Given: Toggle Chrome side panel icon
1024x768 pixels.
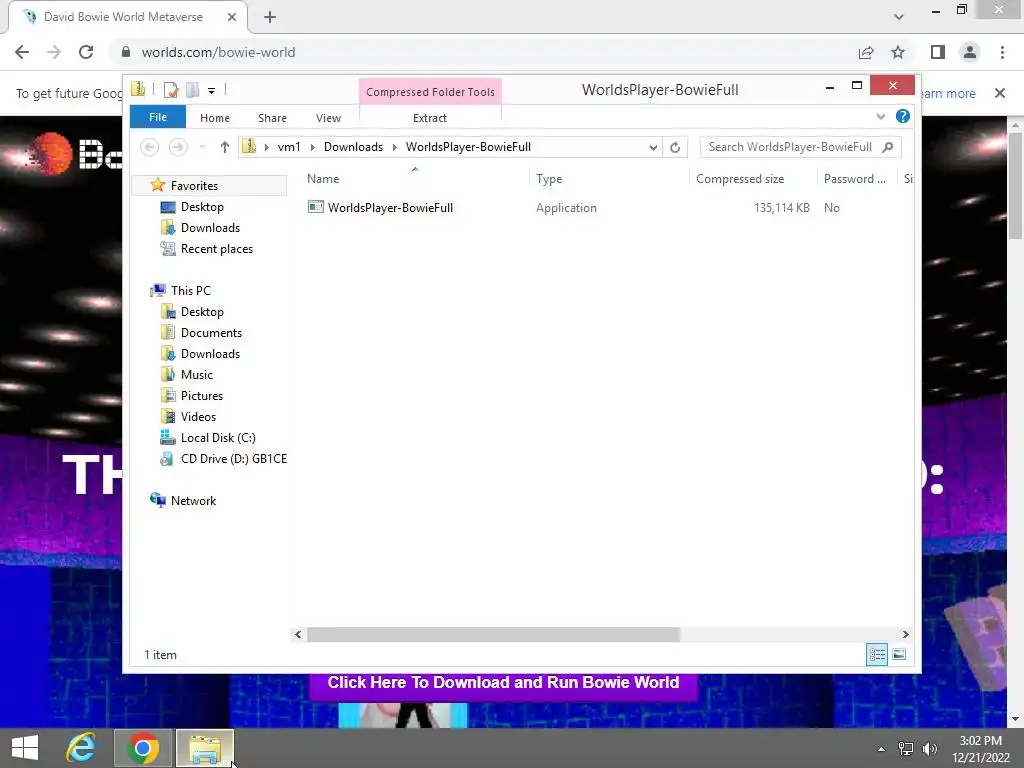Looking at the screenshot, I should point(938,52).
